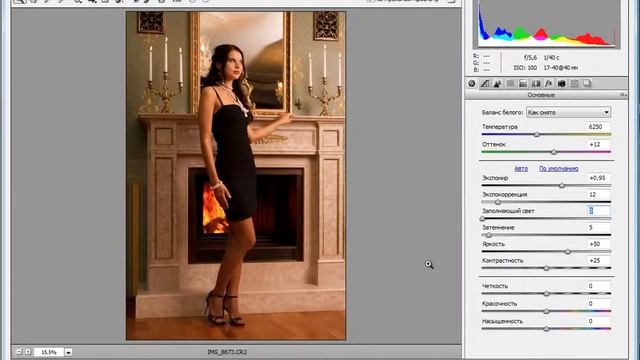The image size is (640, 360).
Task: Open the HSL / Grayscale panel icon
Action: [510, 83]
